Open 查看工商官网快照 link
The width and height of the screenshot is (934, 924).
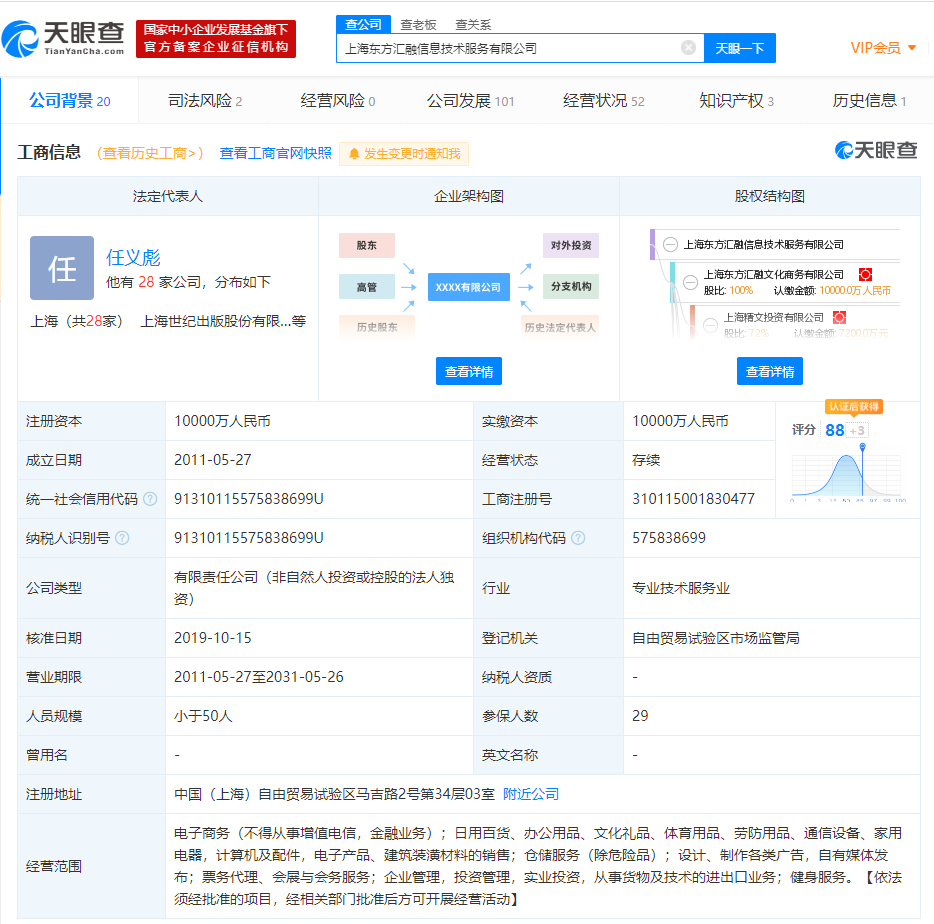click(275, 153)
